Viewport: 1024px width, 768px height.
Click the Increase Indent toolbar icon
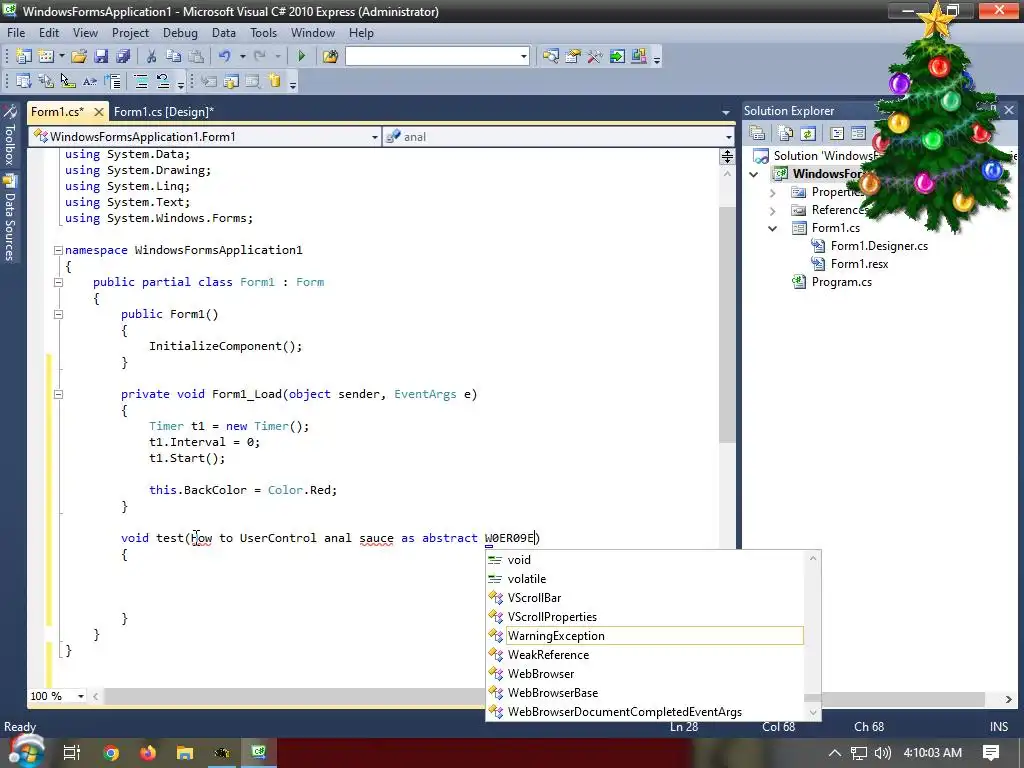point(114,82)
